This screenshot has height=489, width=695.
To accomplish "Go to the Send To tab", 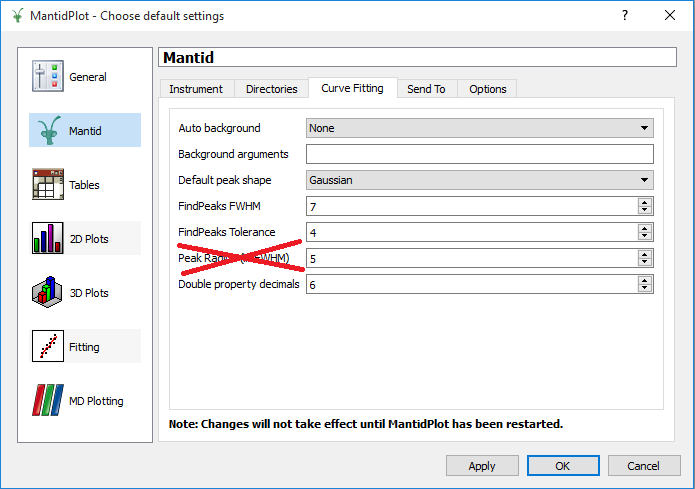I will click(x=426, y=89).
